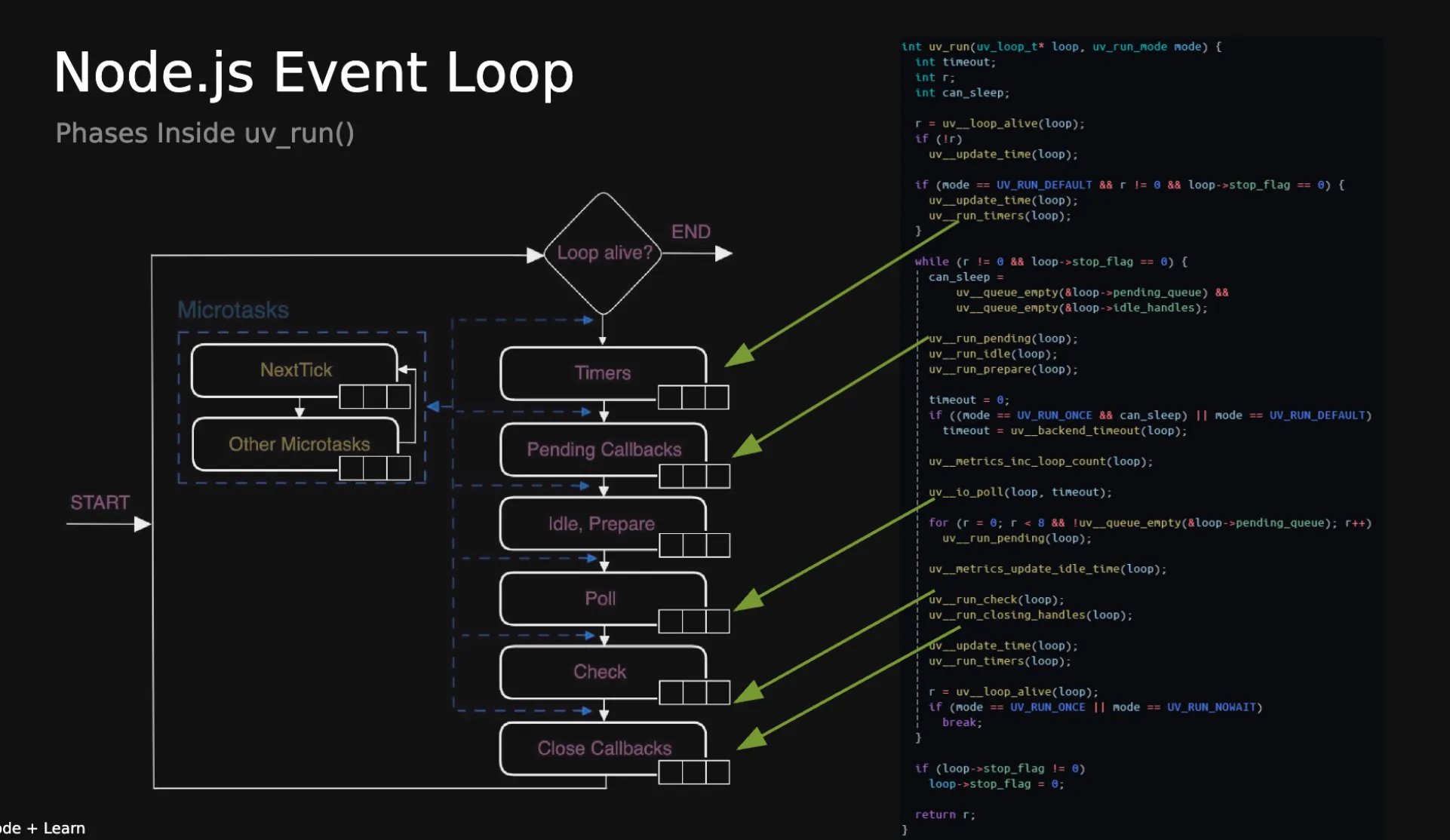Click the 'loop->stop_flag = 0;' line
Viewport: 1450px width, 840px height.
997,784
